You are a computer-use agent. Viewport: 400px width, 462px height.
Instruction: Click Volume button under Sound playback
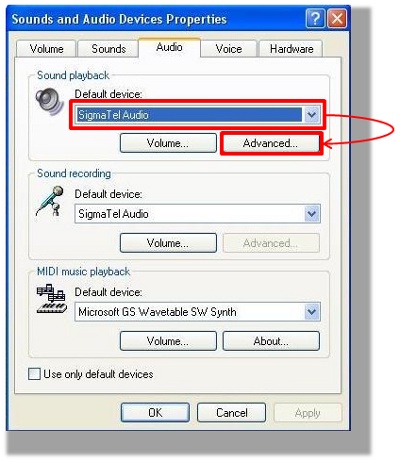click(168, 143)
